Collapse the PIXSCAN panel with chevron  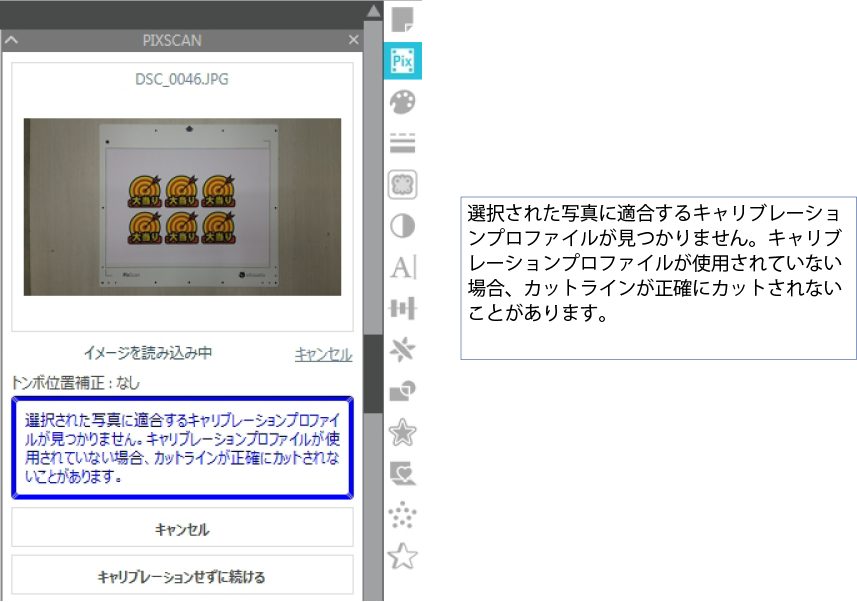(11, 40)
